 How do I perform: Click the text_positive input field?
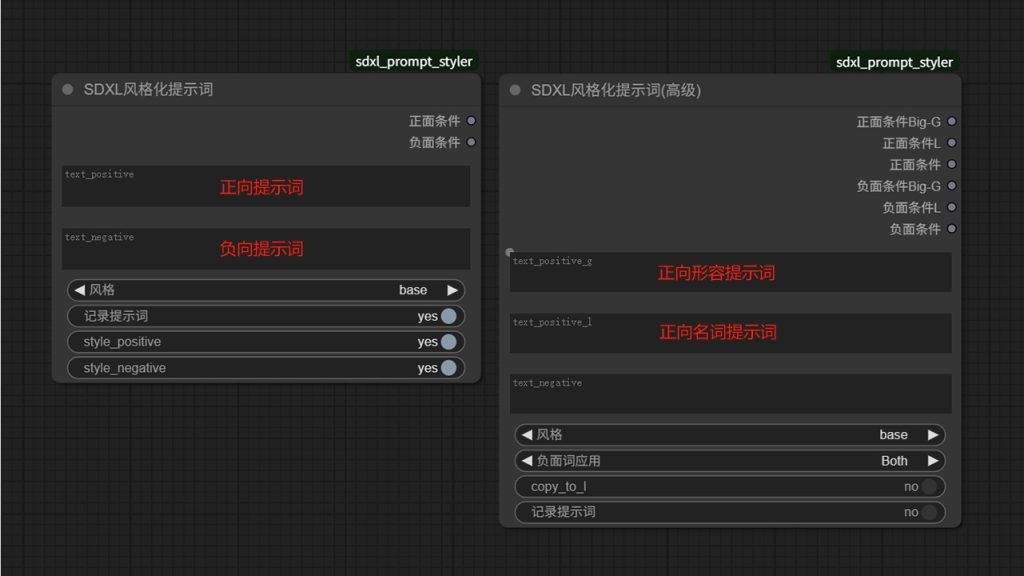(266, 186)
